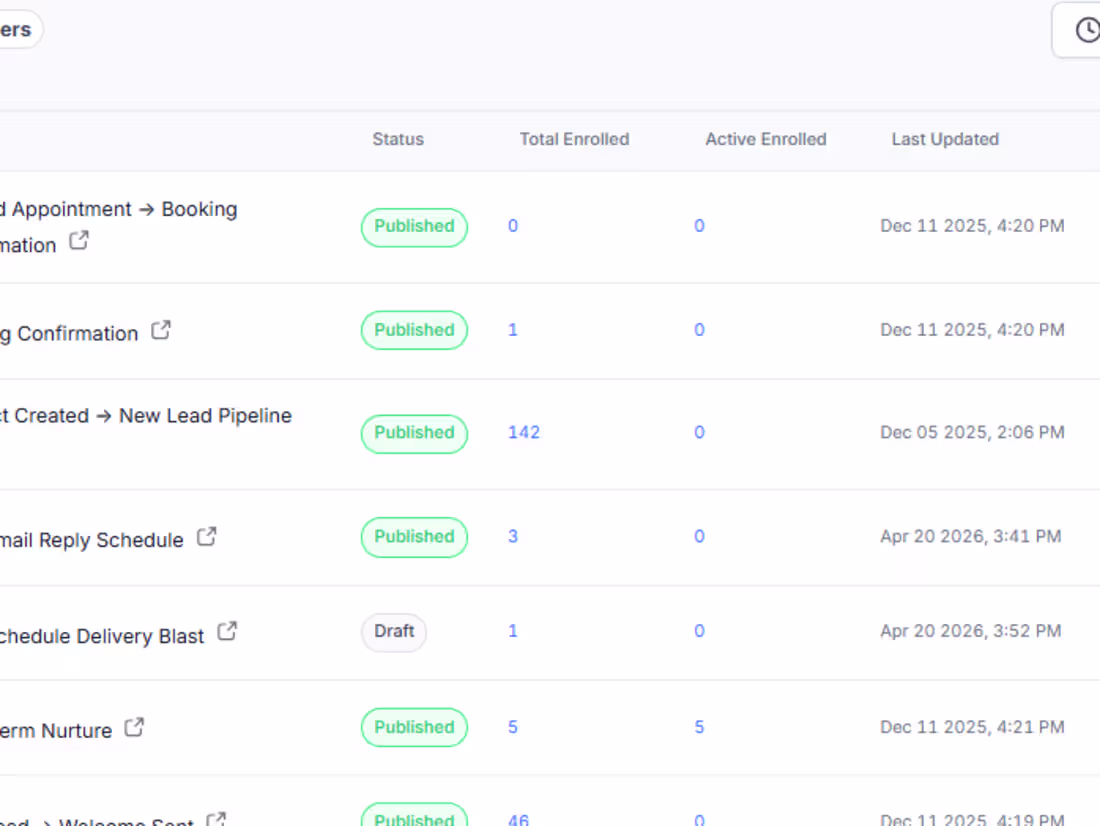Open total enrolled 5 for Term Nurture
Viewport: 1100px width, 826px height.
(x=513, y=727)
